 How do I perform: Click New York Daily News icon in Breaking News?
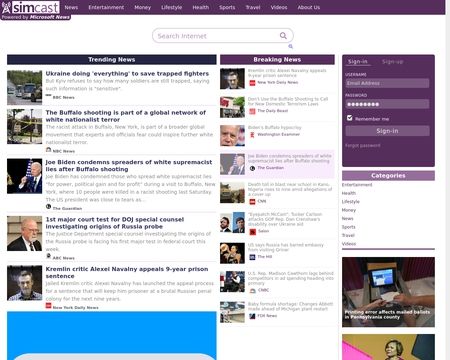[252, 83]
